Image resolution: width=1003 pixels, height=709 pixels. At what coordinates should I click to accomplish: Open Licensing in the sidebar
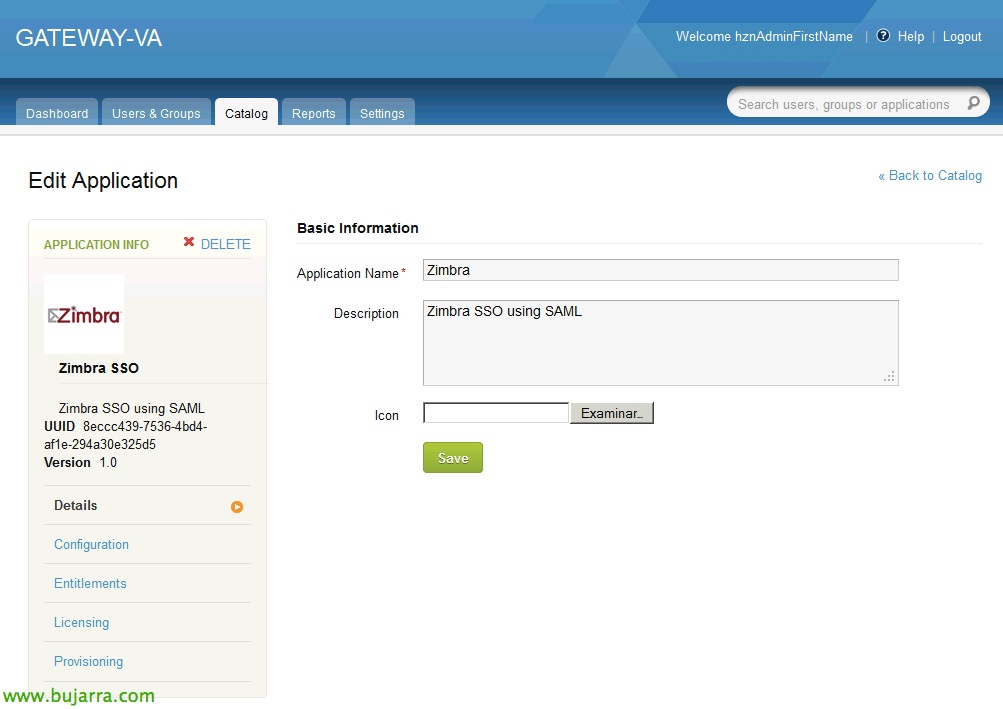81,623
